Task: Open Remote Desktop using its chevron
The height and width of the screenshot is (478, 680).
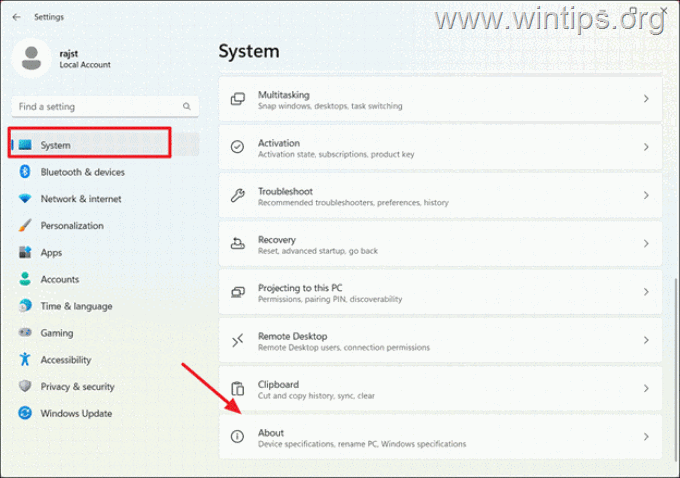Action: click(x=646, y=340)
